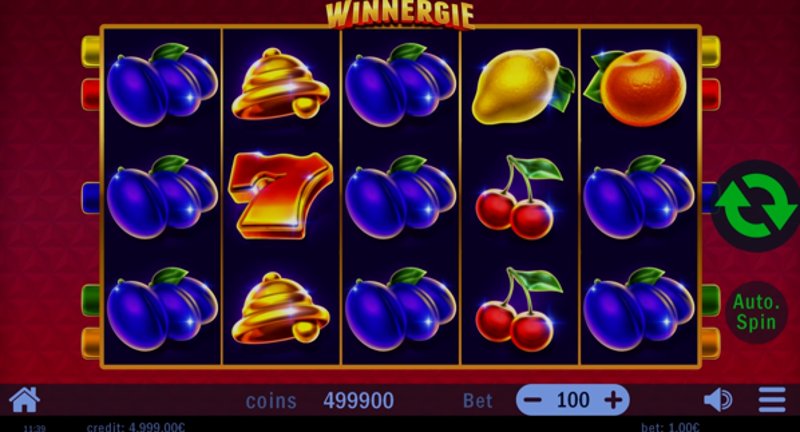
Task: Decrease bet with minus button
Action: [x=533, y=400]
